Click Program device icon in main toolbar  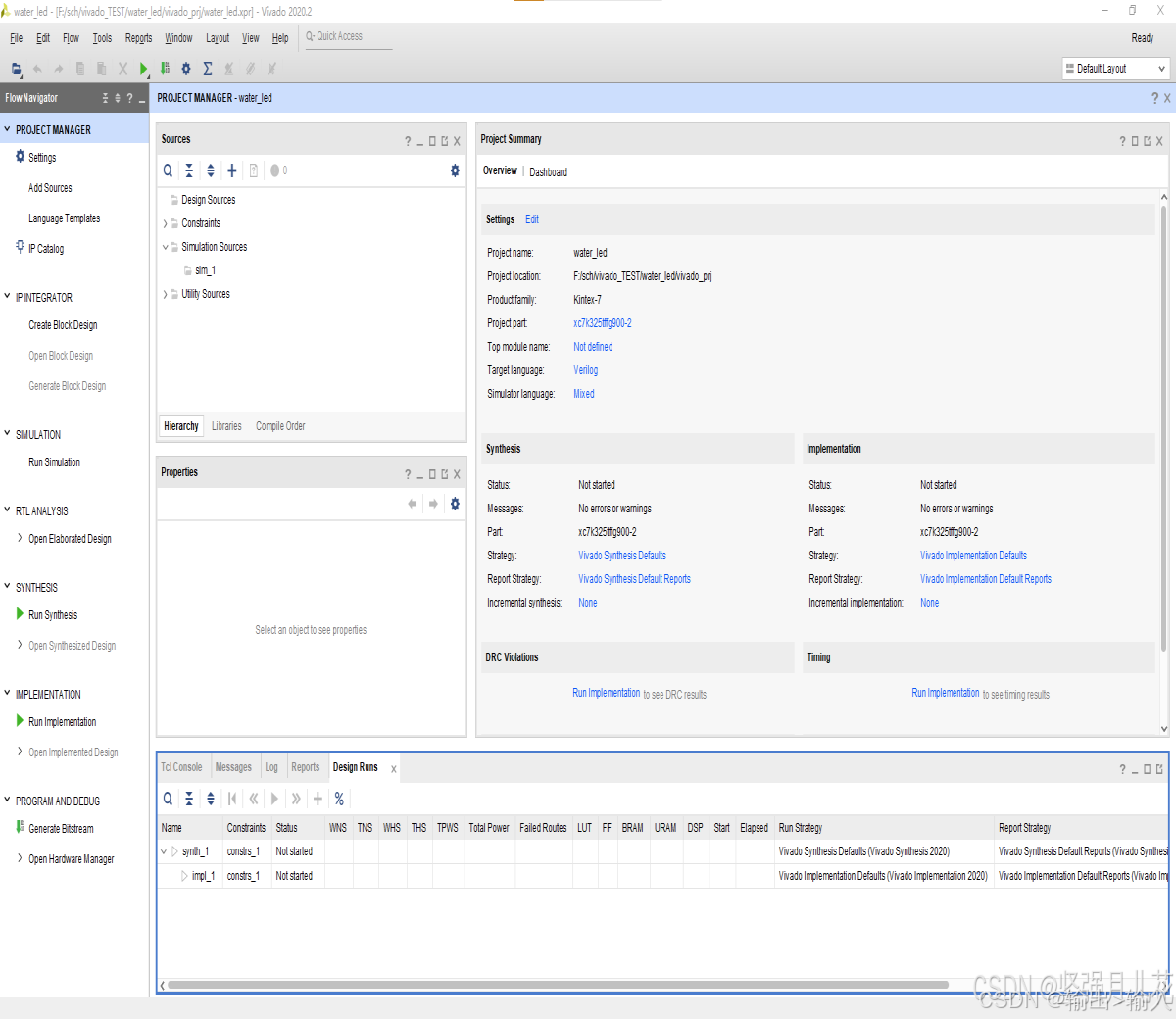(165, 69)
